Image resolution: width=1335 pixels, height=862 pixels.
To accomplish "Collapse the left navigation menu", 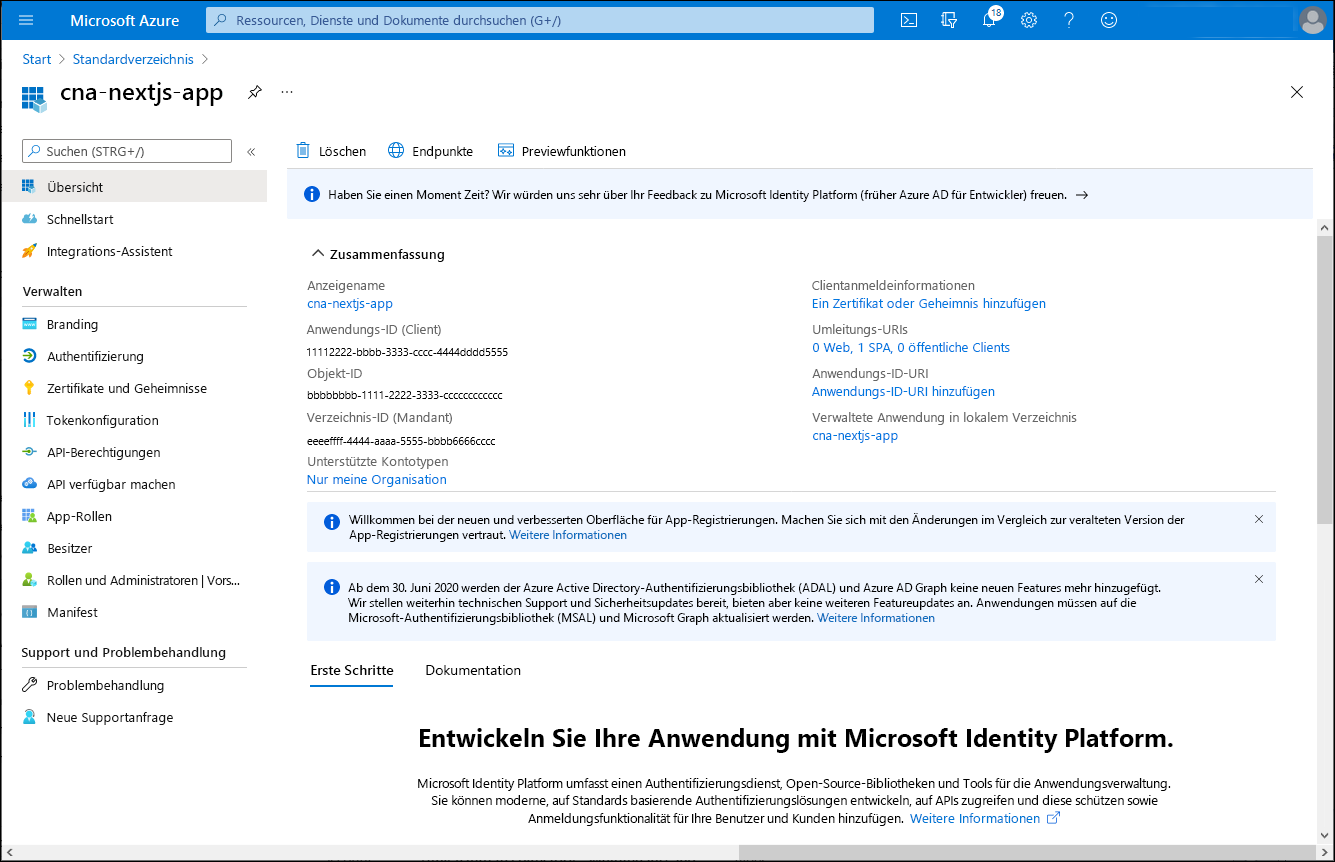I will click(251, 152).
